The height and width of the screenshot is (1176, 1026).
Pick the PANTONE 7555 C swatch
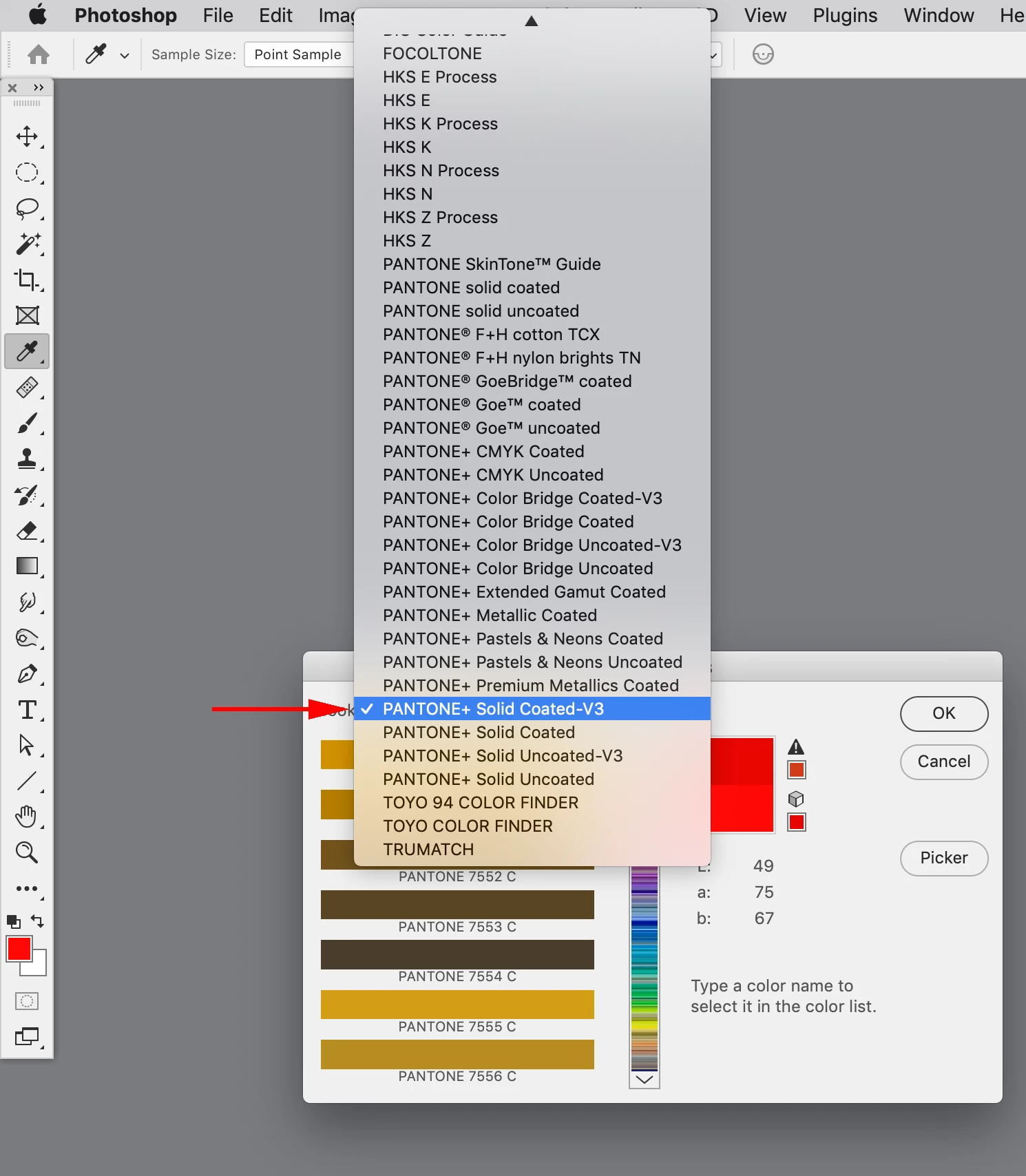[457, 1005]
